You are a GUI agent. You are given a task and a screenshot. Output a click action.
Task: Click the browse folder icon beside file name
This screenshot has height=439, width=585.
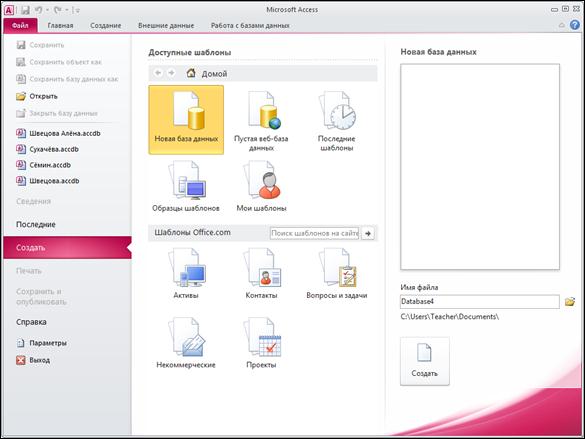(569, 301)
